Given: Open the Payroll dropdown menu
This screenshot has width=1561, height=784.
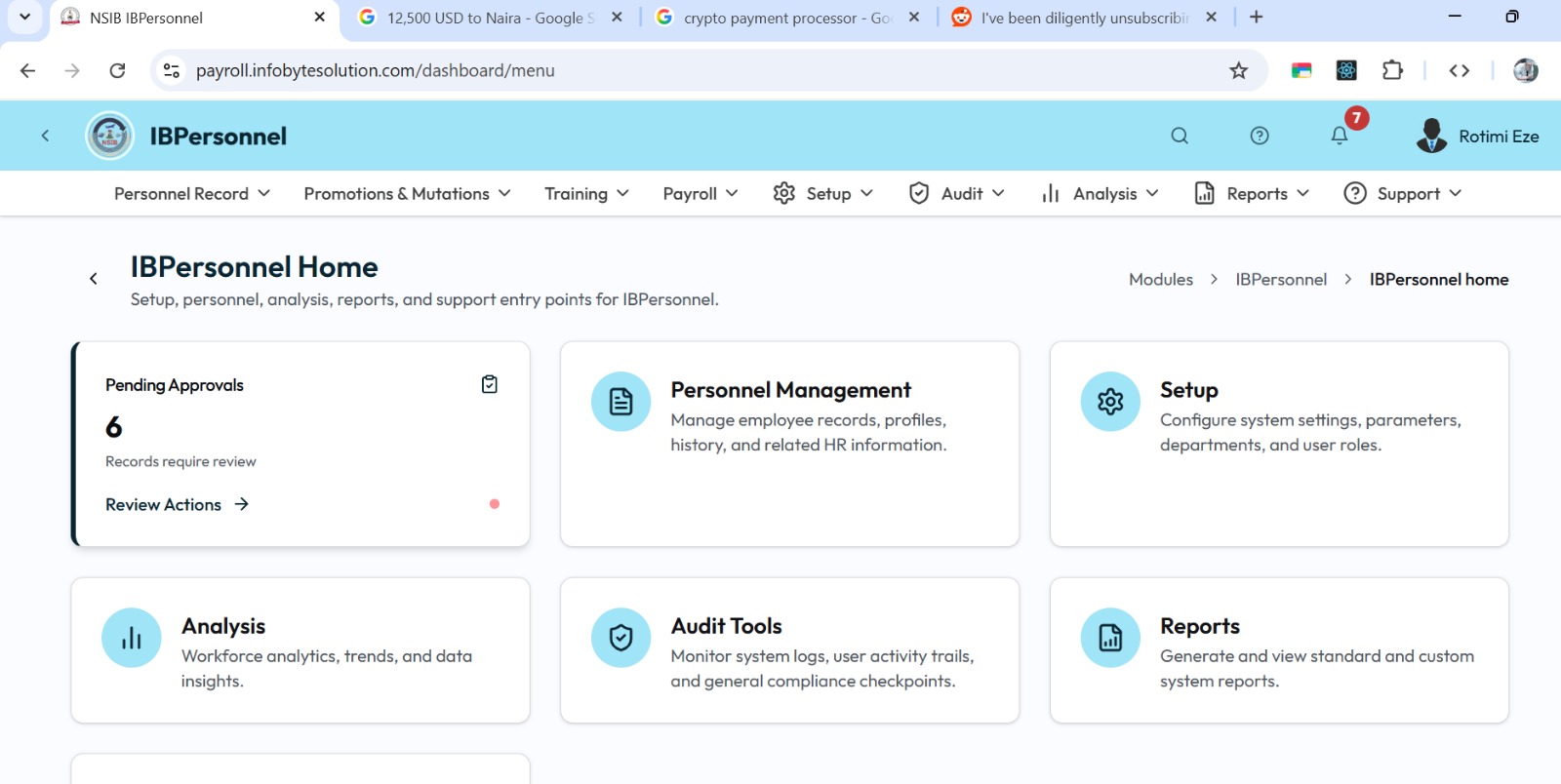Looking at the screenshot, I should tap(700, 194).
